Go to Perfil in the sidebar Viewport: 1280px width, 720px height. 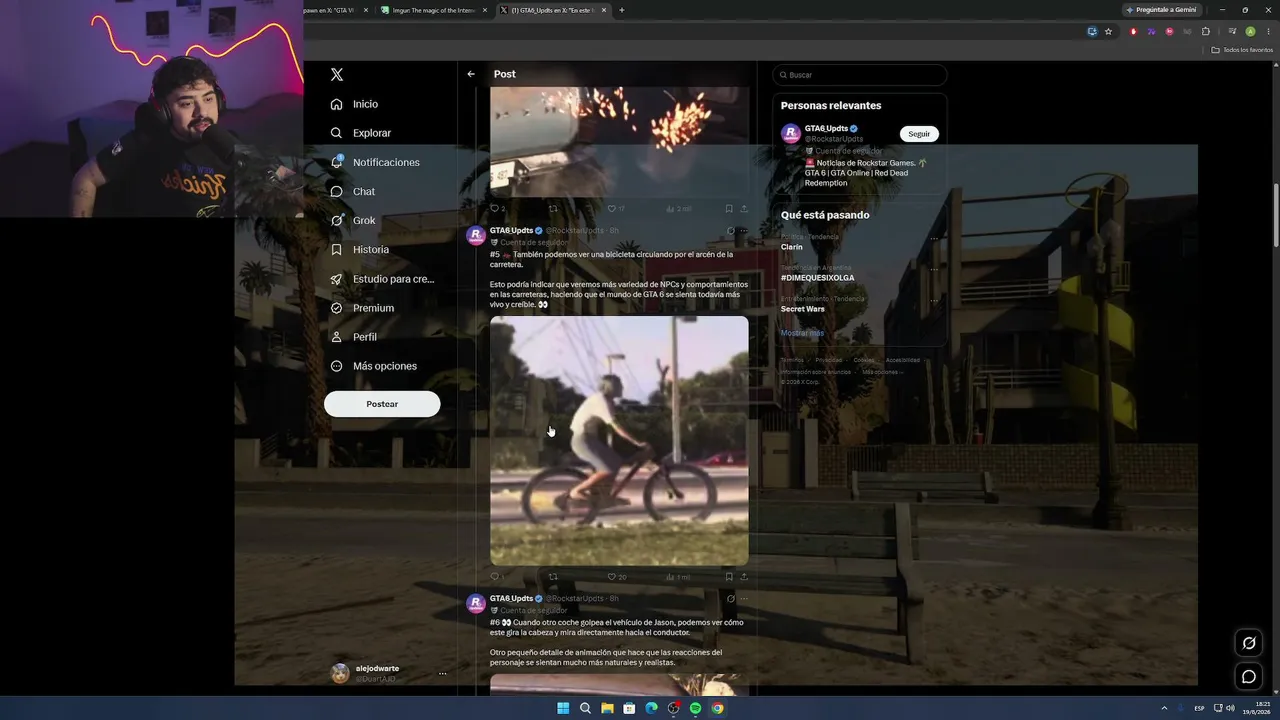click(353, 337)
